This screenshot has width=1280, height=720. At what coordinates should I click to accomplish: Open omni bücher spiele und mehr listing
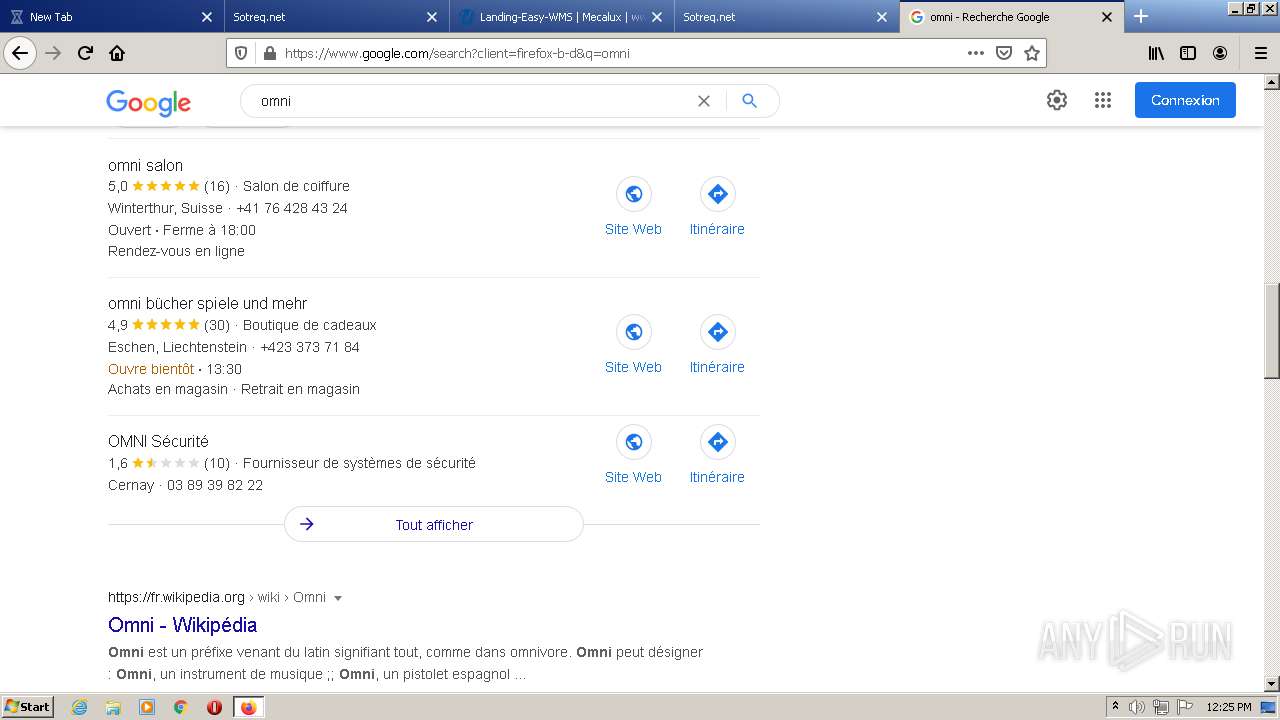[207, 303]
